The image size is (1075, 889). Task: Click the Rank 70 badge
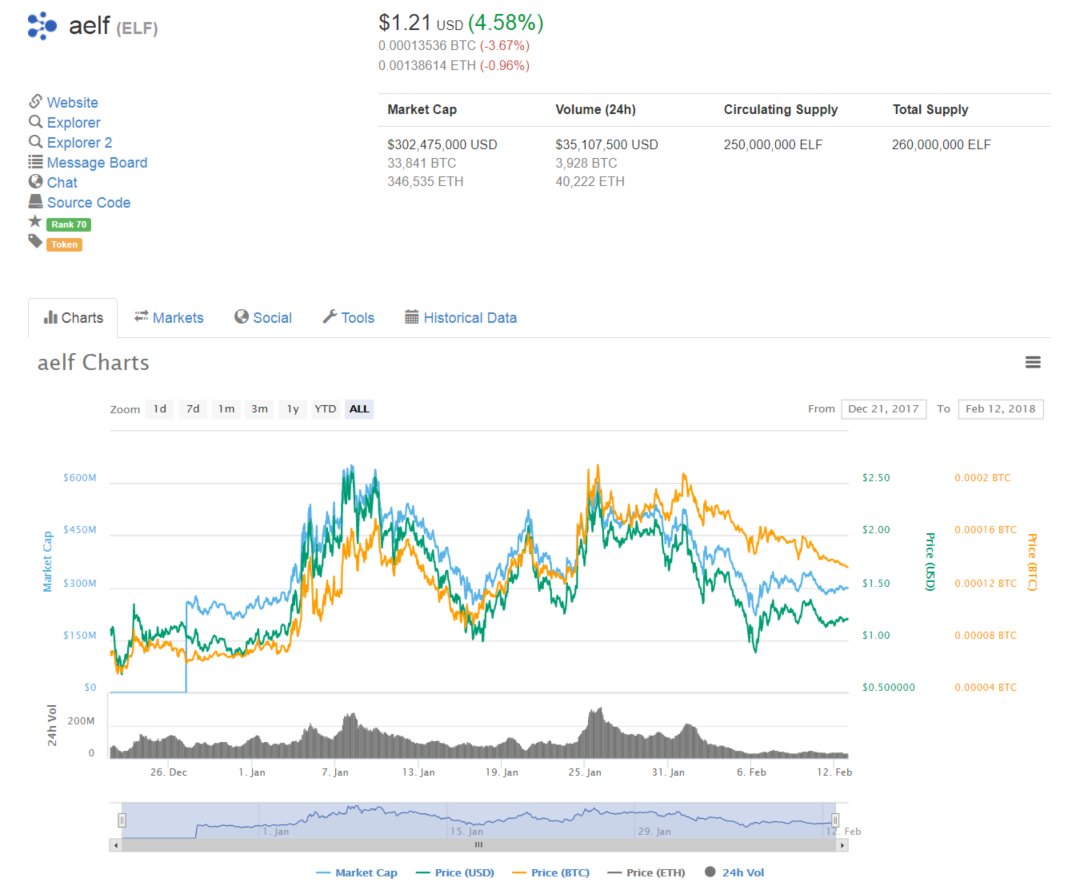click(69, 224)
